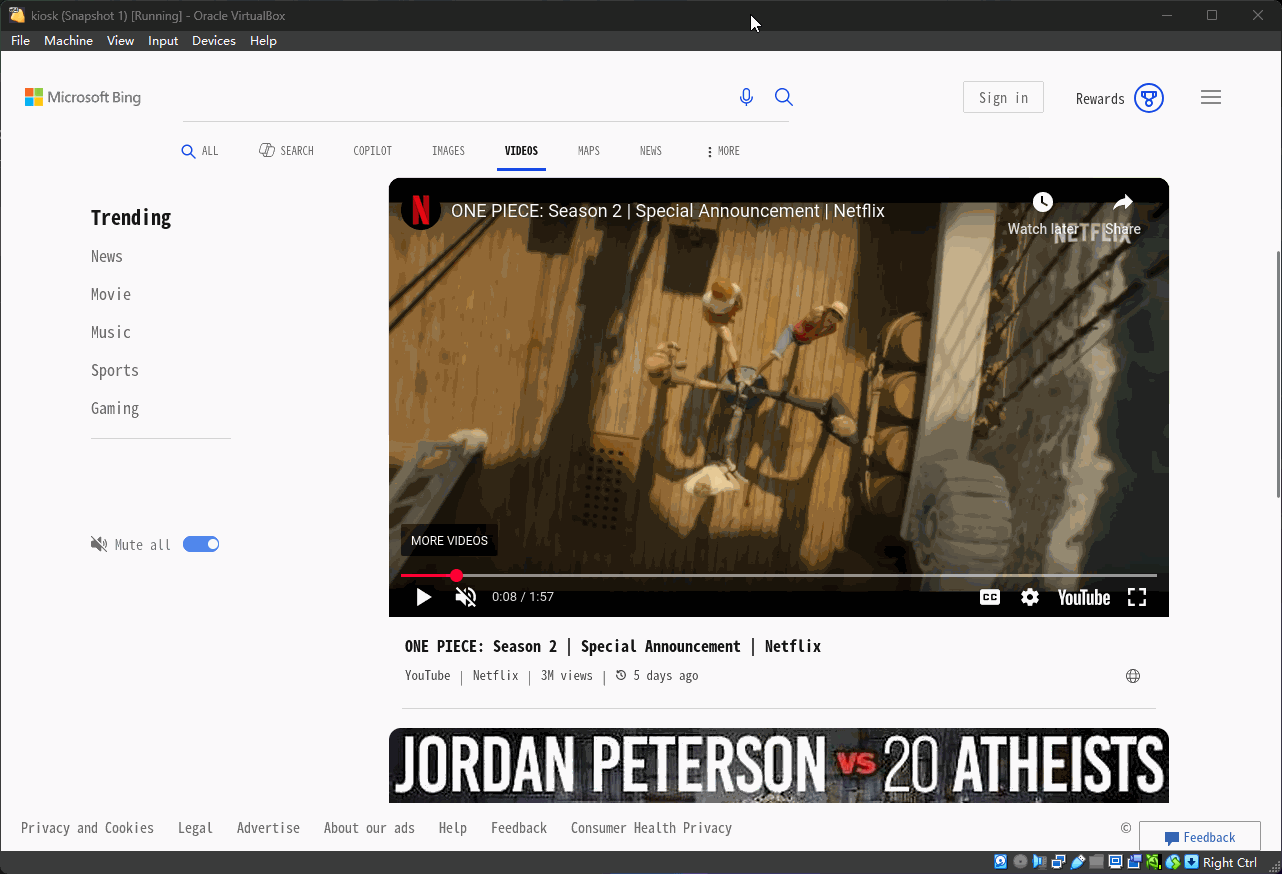Image resolution: width=1282 pixels, height=874 pixels.
Task: Click the Netflix channel logo in video
Action: click(x=421, y=210)
